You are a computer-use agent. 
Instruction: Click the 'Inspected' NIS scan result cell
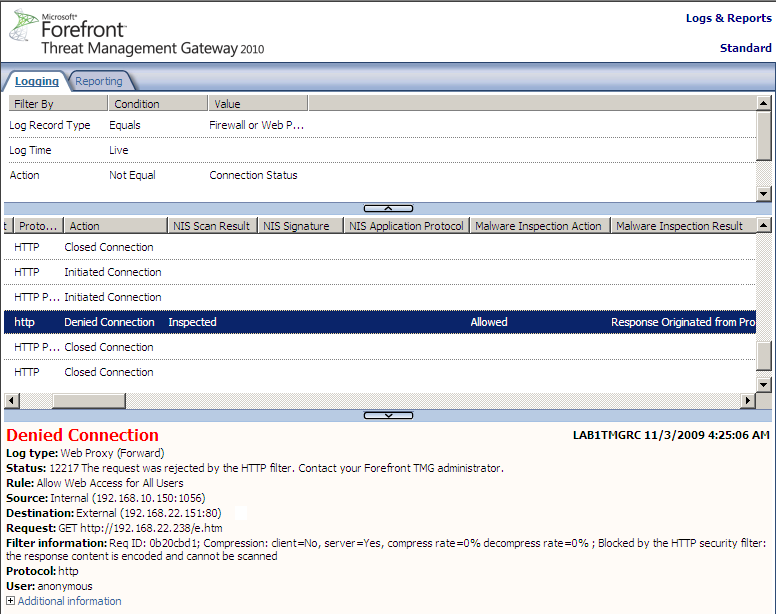point(193,322)
